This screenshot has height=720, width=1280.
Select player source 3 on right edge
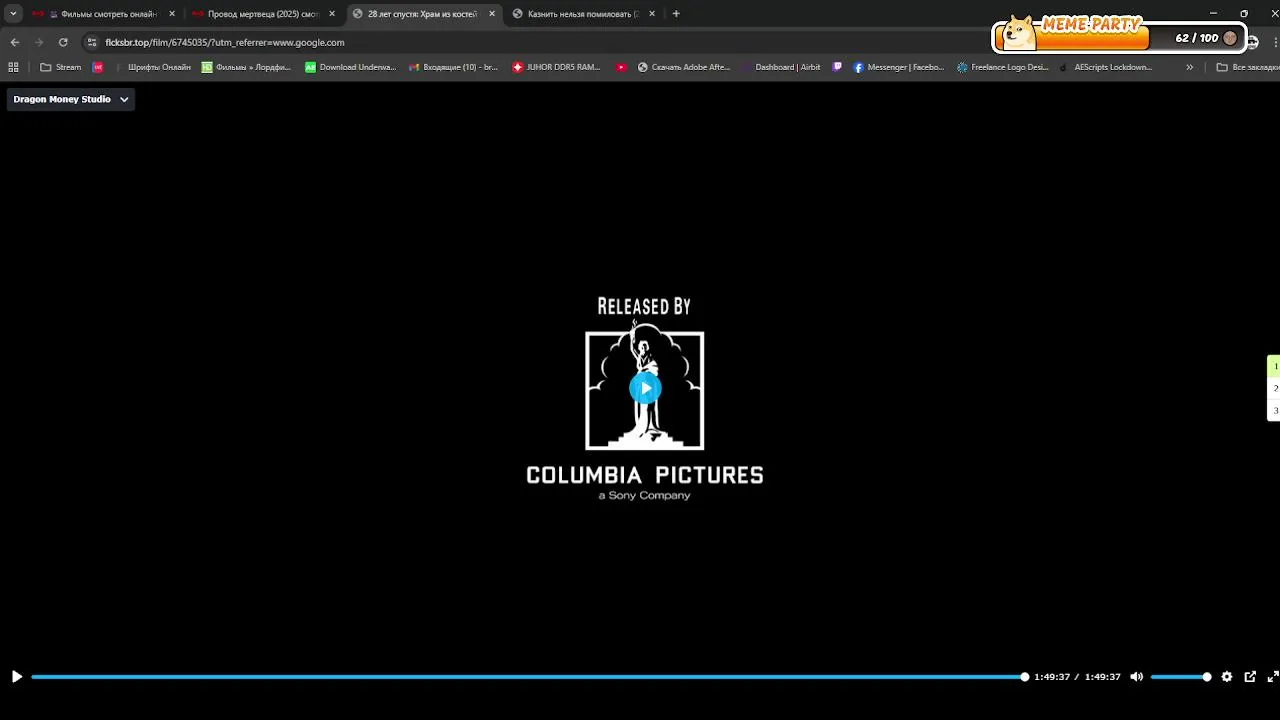1275,410
